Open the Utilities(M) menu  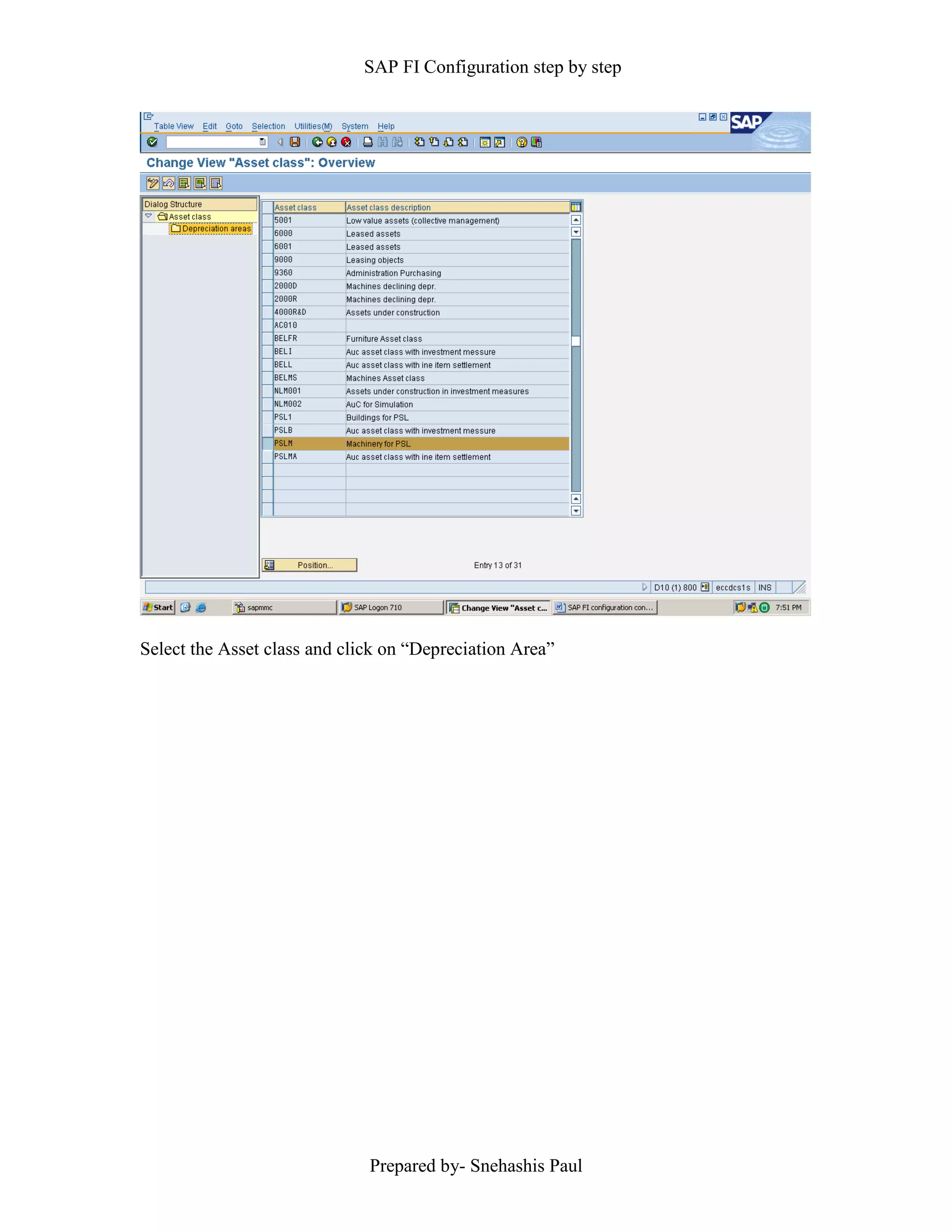(x=313, y=126)
